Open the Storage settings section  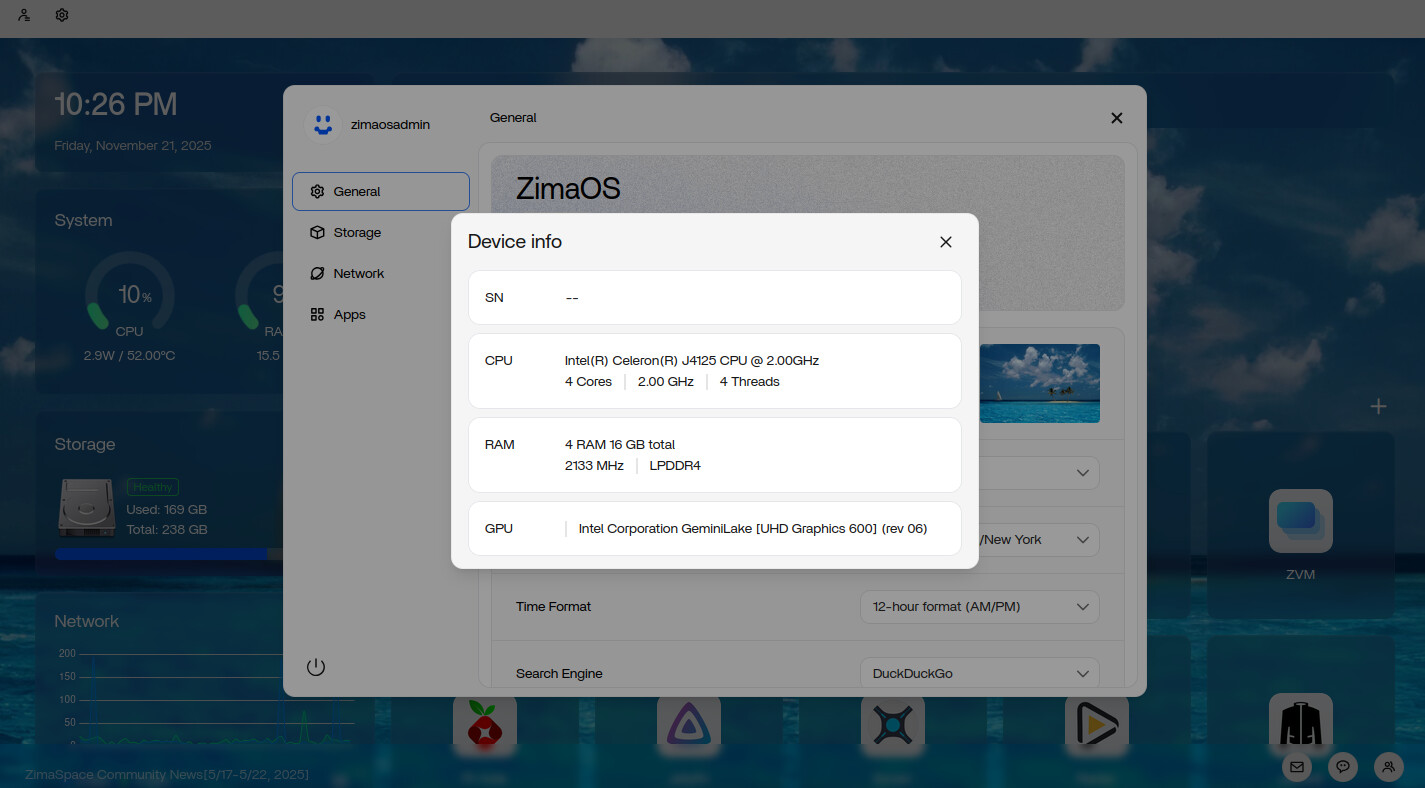click(x=357, y=233)
